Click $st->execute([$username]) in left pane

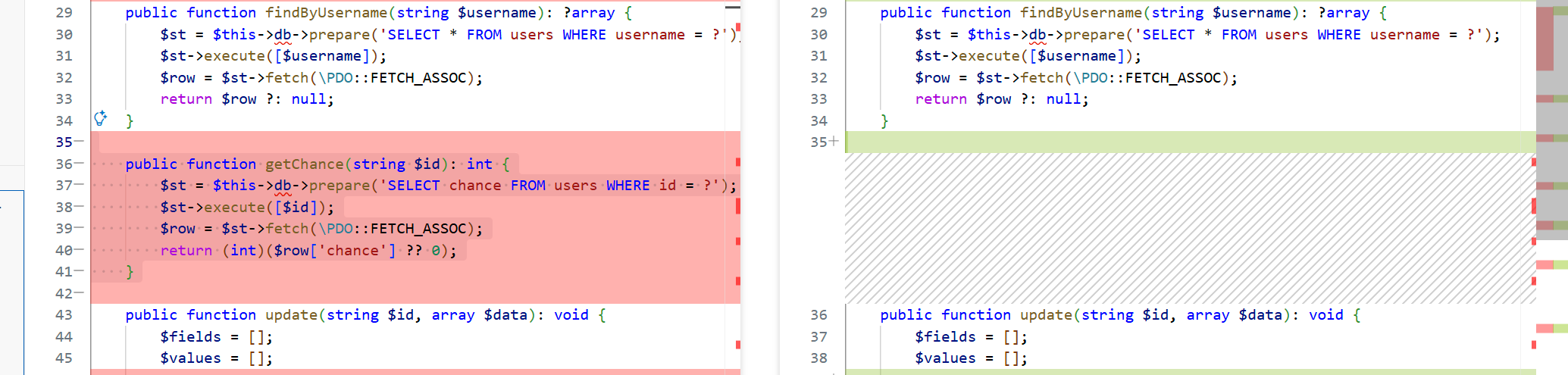click(x=273, y=56)
